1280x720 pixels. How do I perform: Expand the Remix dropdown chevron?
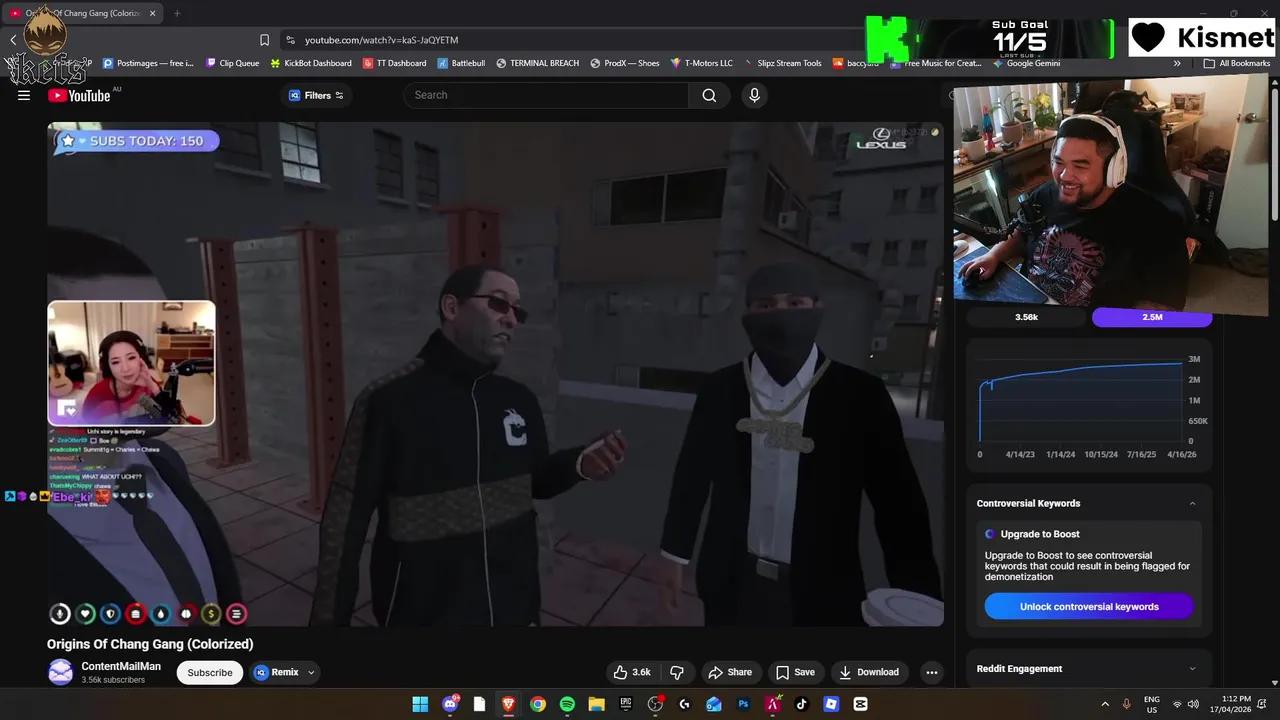pyautogui.click(x=310, y=672)
